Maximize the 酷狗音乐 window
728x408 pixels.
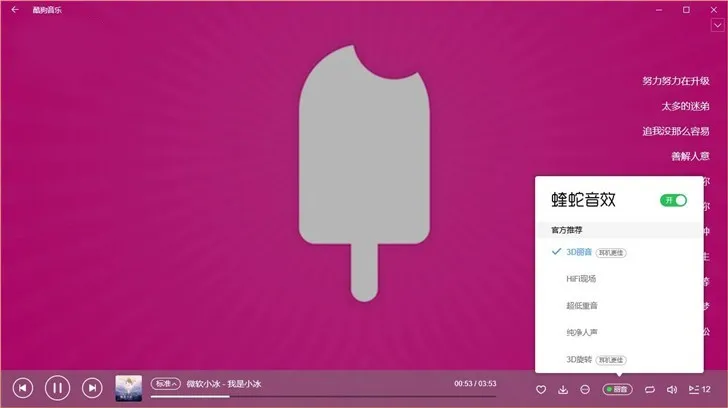[686, 10]
